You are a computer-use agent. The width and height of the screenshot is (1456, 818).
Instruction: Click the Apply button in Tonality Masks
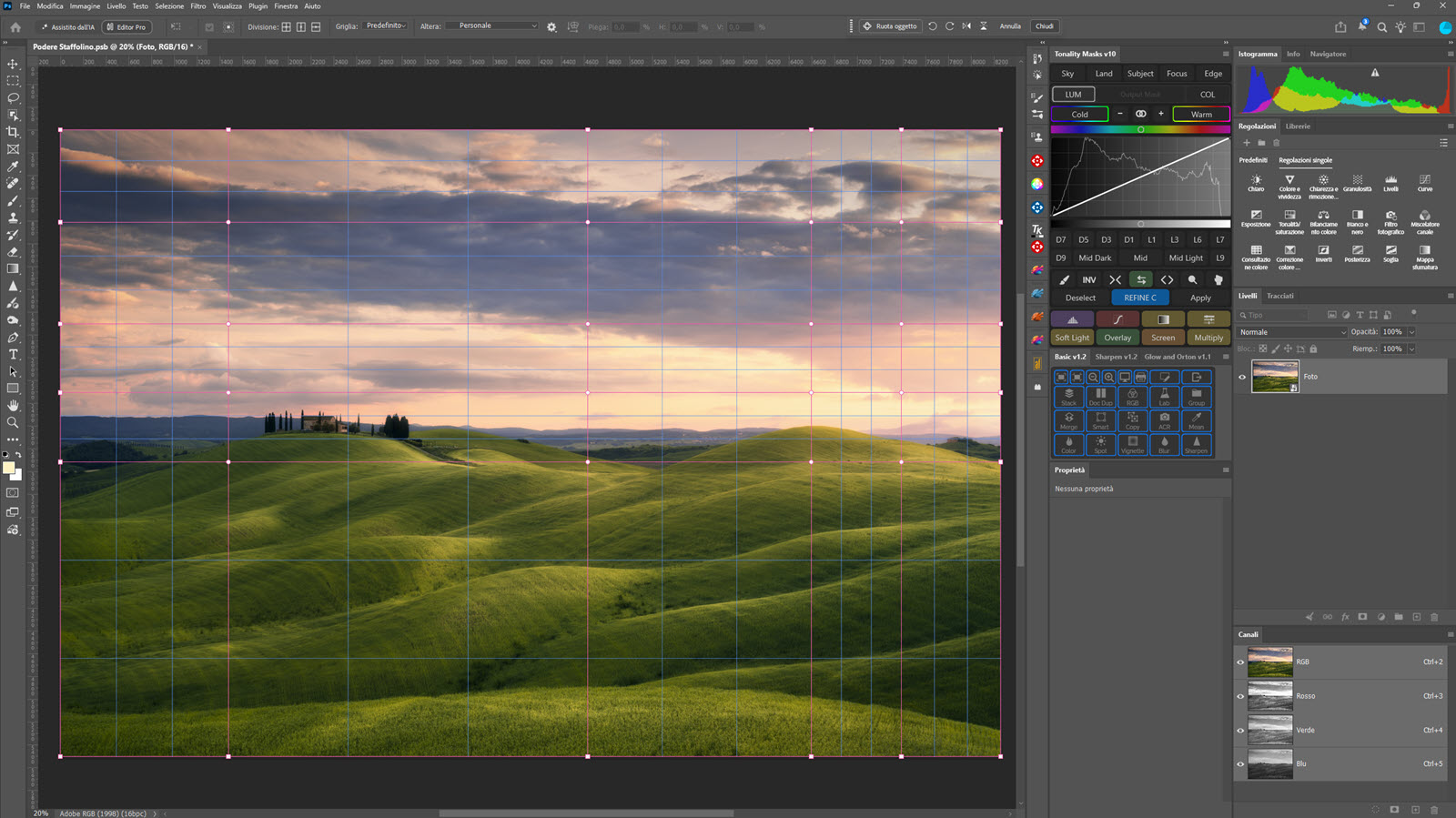[1200, 298]
